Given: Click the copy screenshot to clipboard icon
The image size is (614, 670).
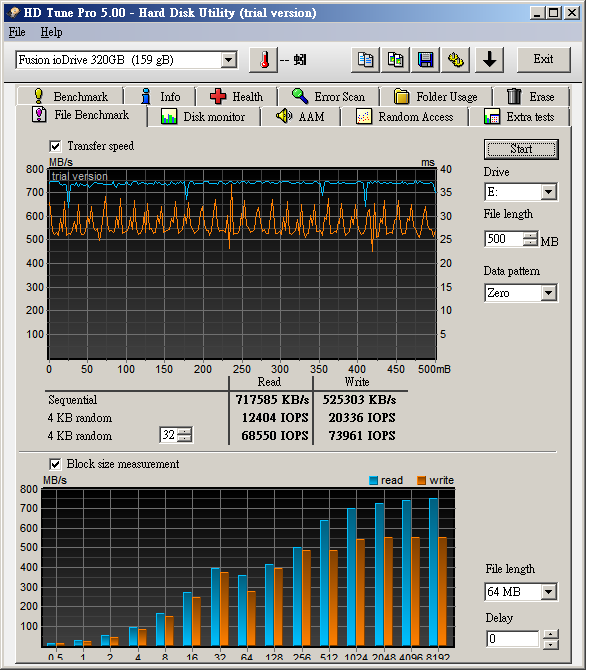Looking at the screenshot, I should [395, 60].
